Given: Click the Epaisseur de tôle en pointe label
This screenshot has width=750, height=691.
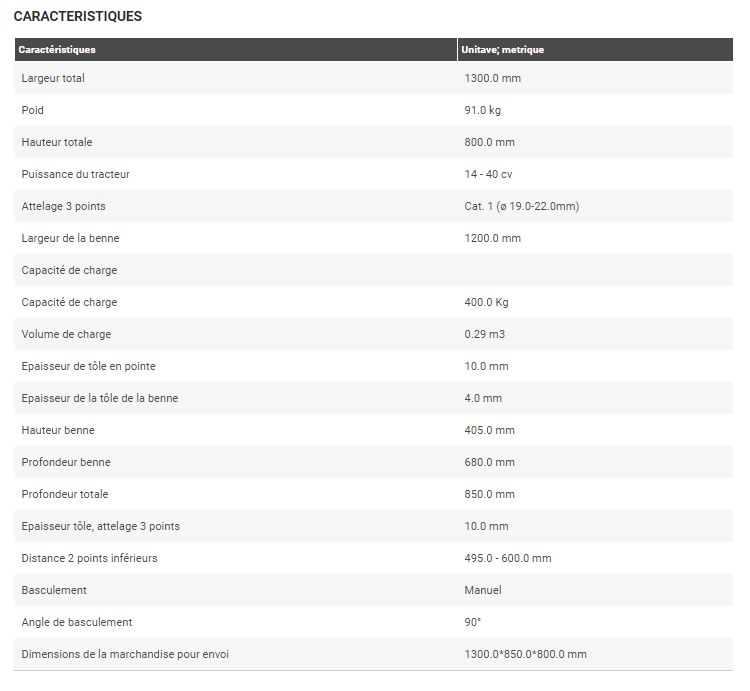Looking at the screenshot, I should tap(89, 366).
